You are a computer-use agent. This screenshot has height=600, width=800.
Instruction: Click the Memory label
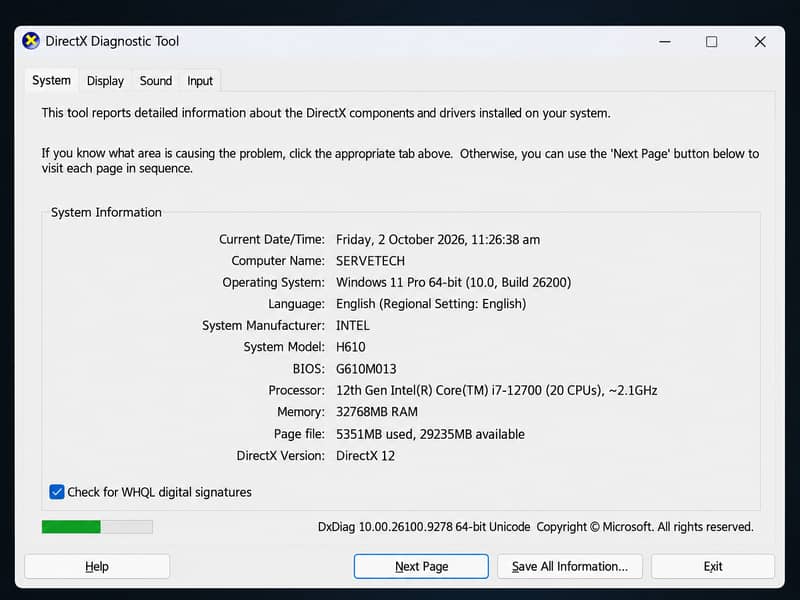(x=301, y=412)
